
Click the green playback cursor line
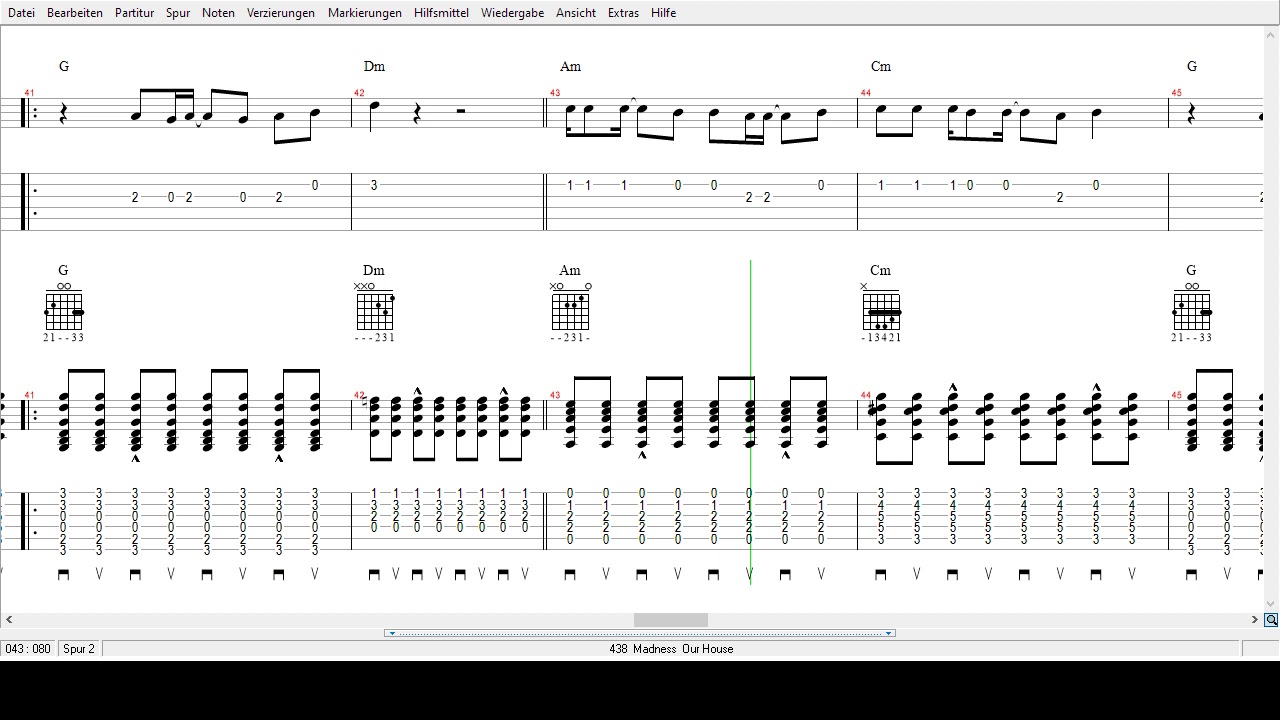tap(750, 420)
